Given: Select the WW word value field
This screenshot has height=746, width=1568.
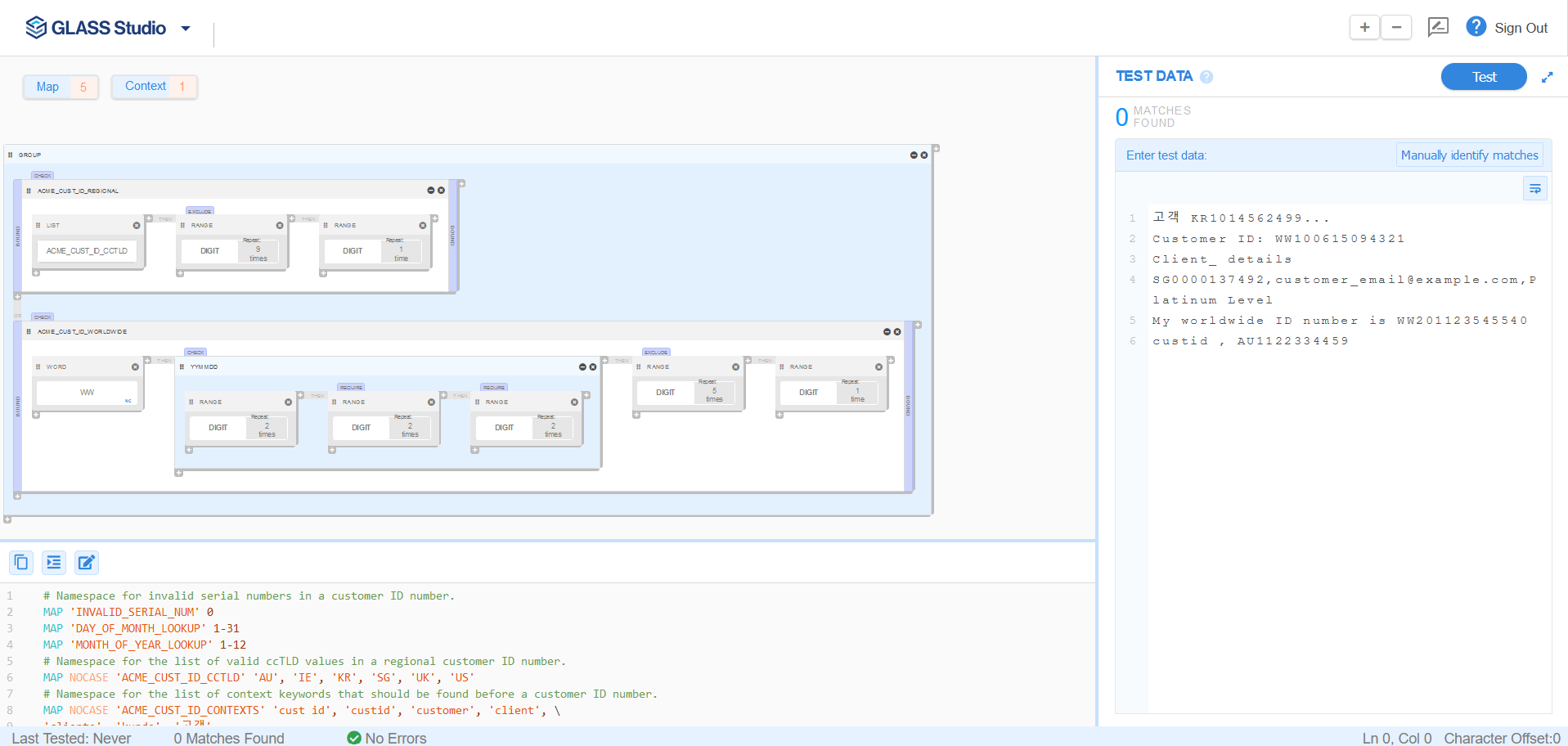Looking at the screenshot, I should point(87,393).
